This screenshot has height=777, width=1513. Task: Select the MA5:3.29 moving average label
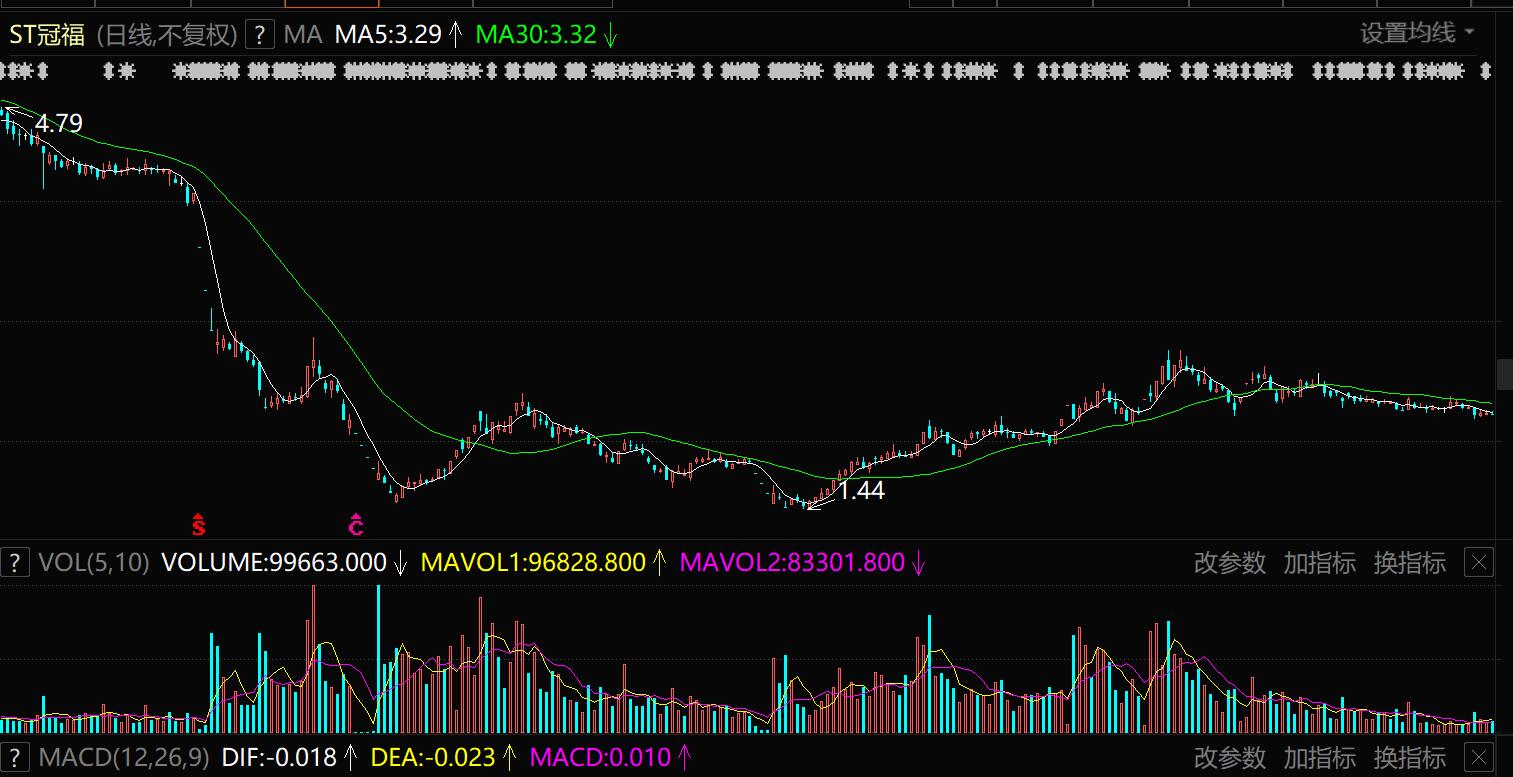(x=388, y=35)
